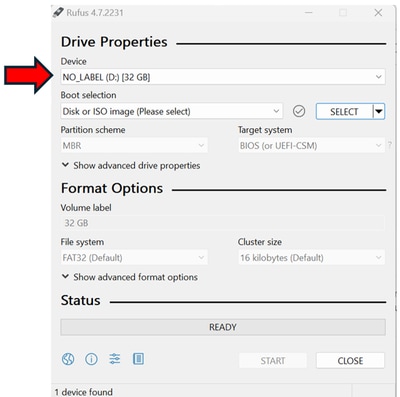The height and width of the screenshot is (397, 400).
Task: Close the Rufus window with X
Action: click(x=378, y=13)
